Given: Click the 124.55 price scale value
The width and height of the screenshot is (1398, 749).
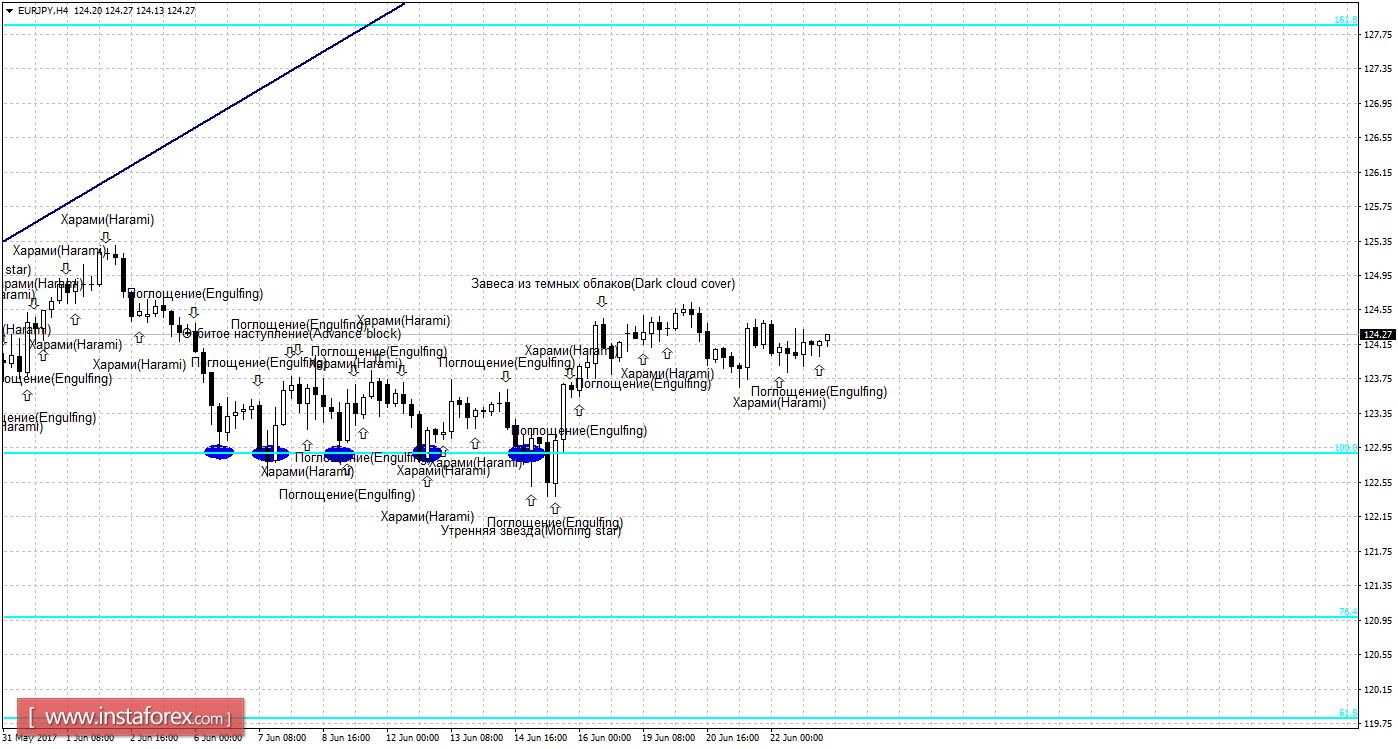Looking at the screenshot, I should pyautogui.click(x=1377, y=310).
